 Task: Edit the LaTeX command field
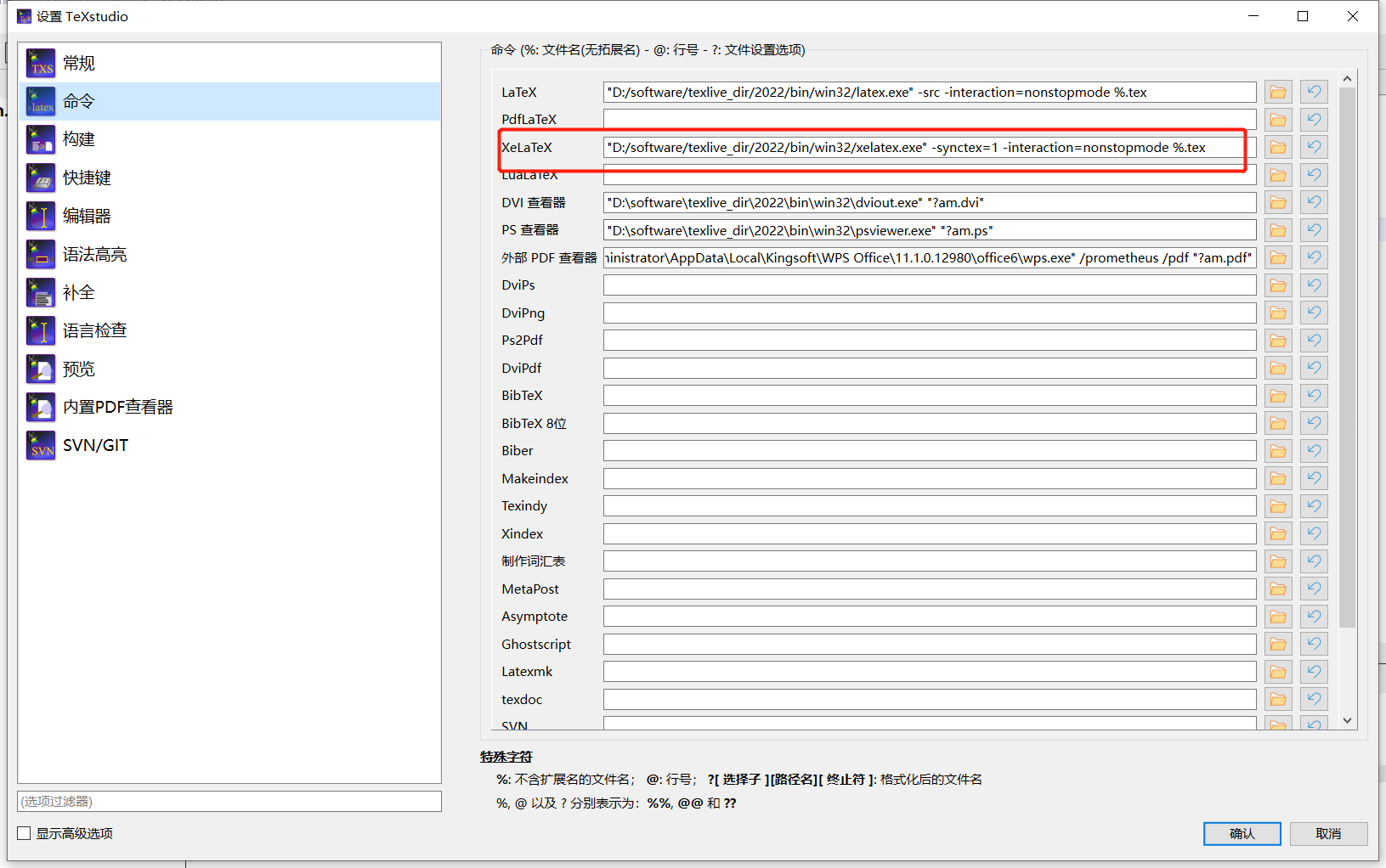[930, 92]
